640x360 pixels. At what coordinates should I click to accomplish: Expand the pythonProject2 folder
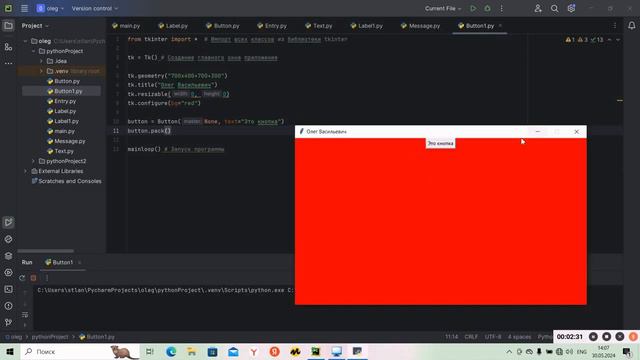[33, 161]
